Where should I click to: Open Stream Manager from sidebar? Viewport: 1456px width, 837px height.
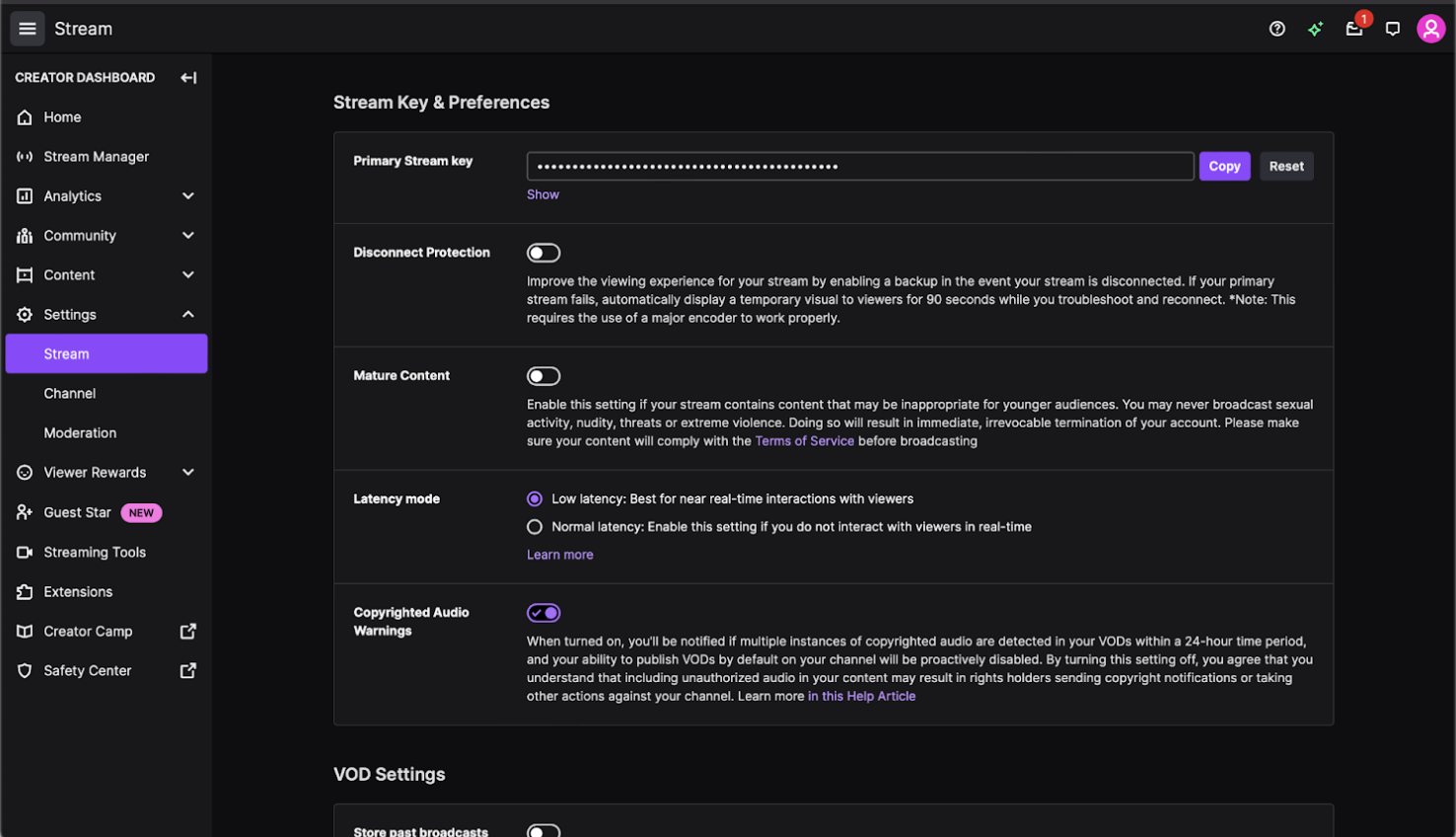(x=96, y=156)
